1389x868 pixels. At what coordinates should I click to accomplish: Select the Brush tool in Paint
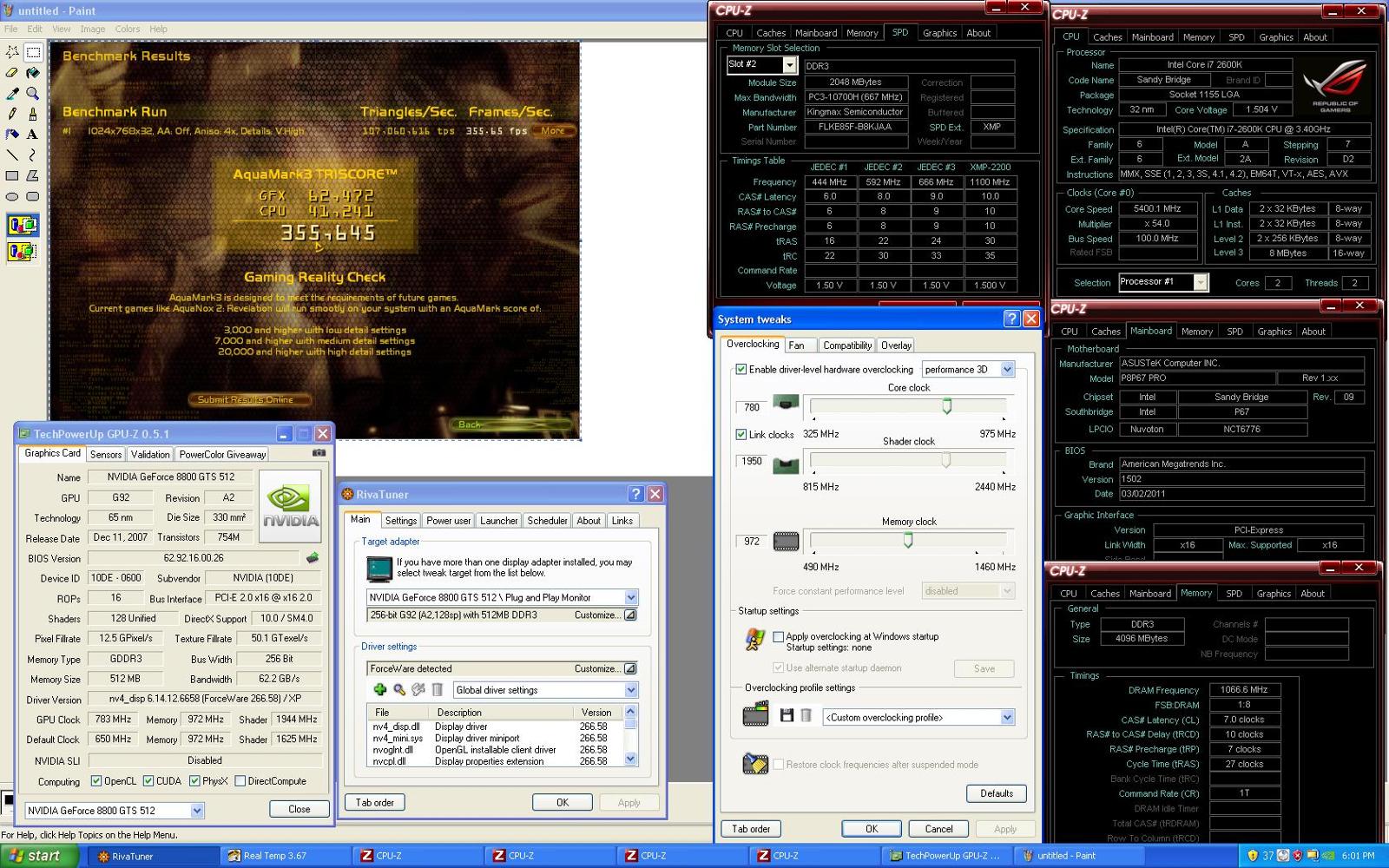coord(33,114)
